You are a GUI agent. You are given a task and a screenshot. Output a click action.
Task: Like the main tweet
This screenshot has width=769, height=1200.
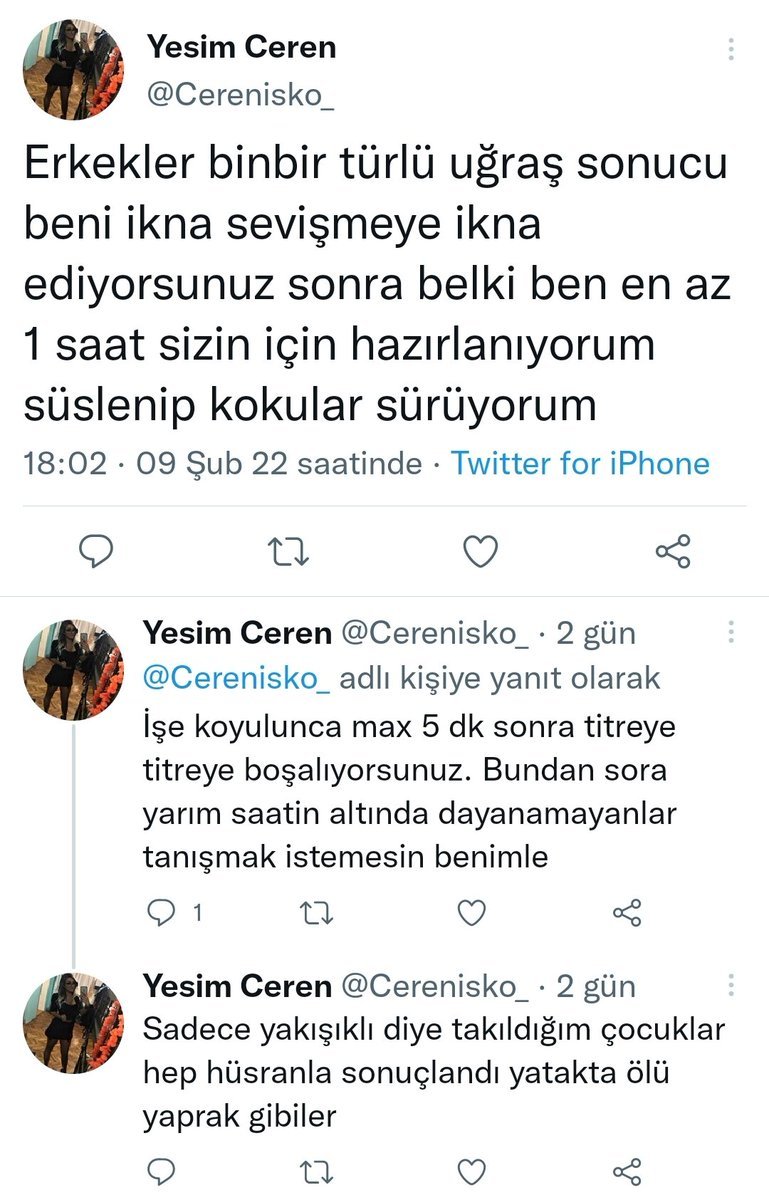(482, 550)
